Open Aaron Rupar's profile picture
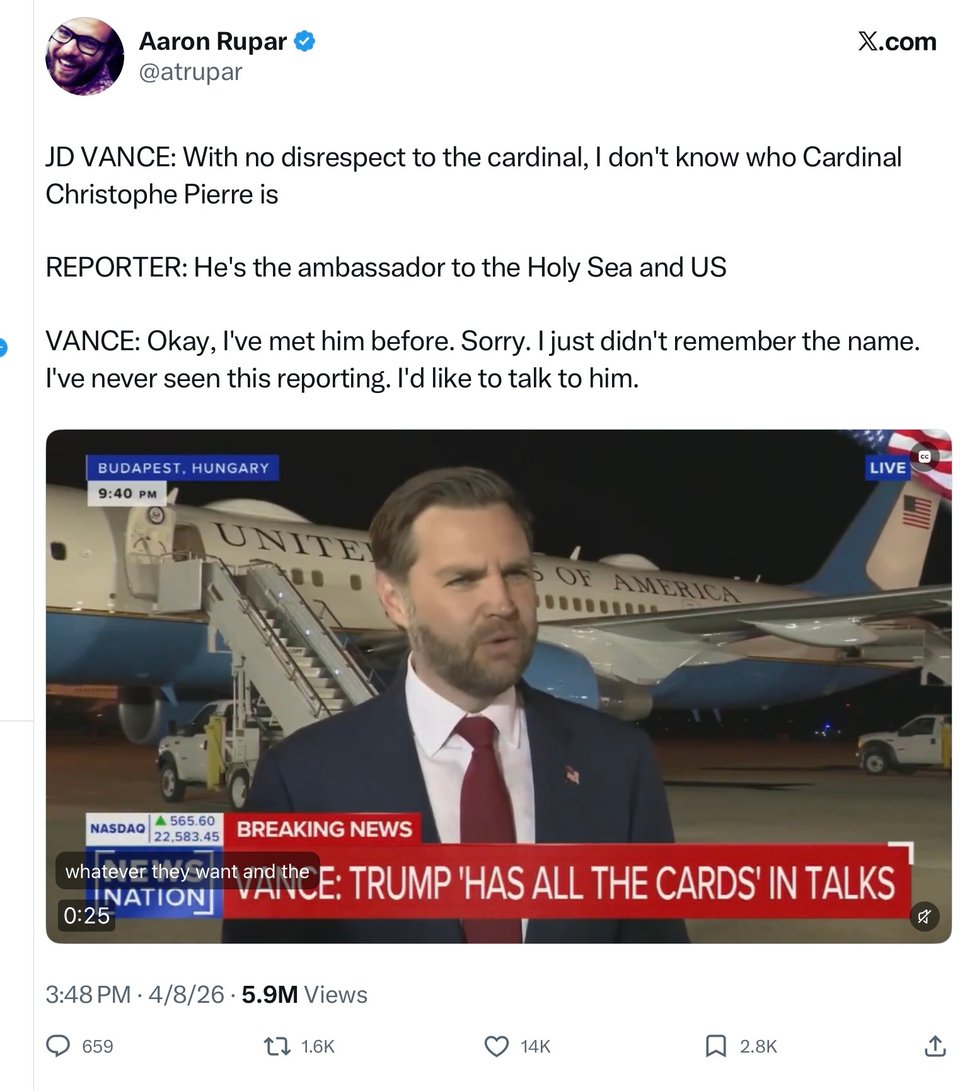The image size is (960, 1091). 84,56
